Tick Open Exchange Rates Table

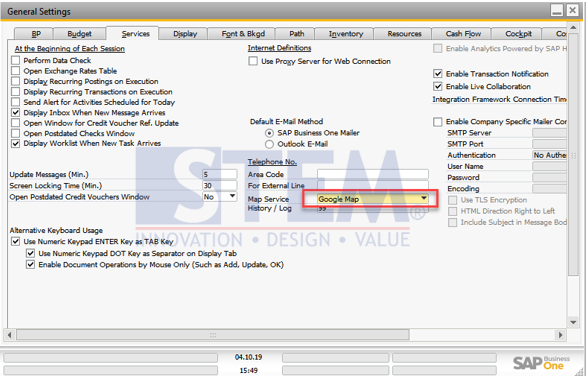point(15,71)
